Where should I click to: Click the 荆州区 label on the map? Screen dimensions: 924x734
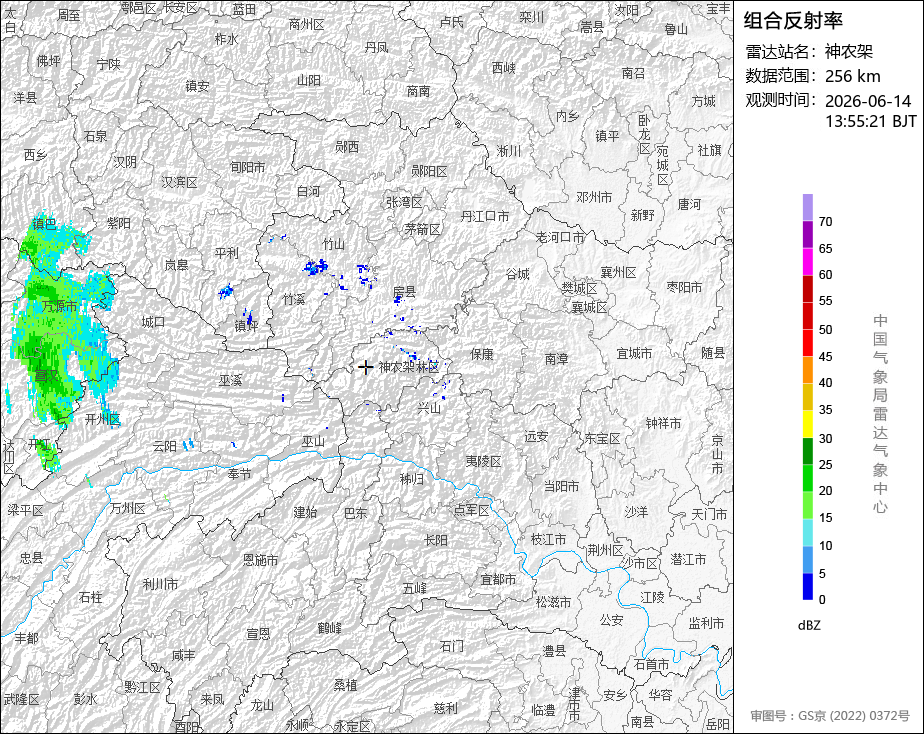coord(605,550)
